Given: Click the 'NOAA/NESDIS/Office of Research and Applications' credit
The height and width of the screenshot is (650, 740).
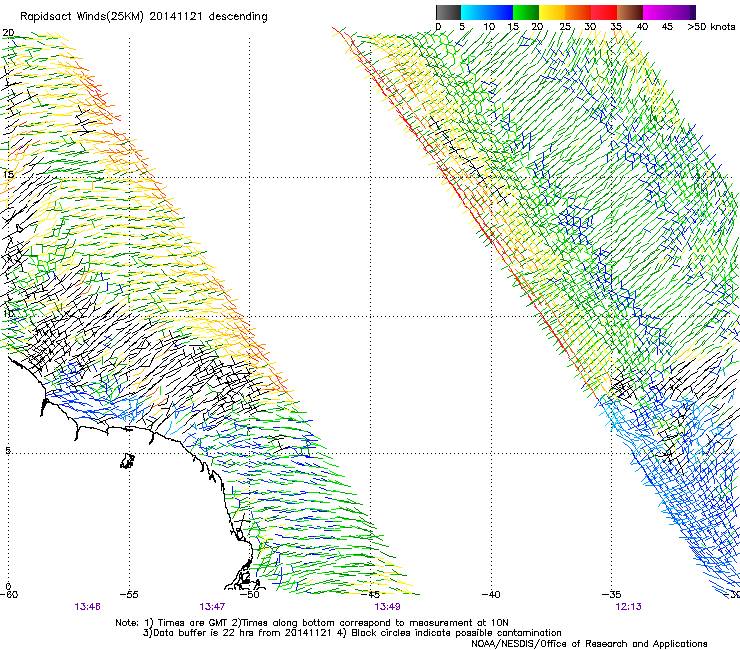Looking at the screenshot, I should 589,644.
